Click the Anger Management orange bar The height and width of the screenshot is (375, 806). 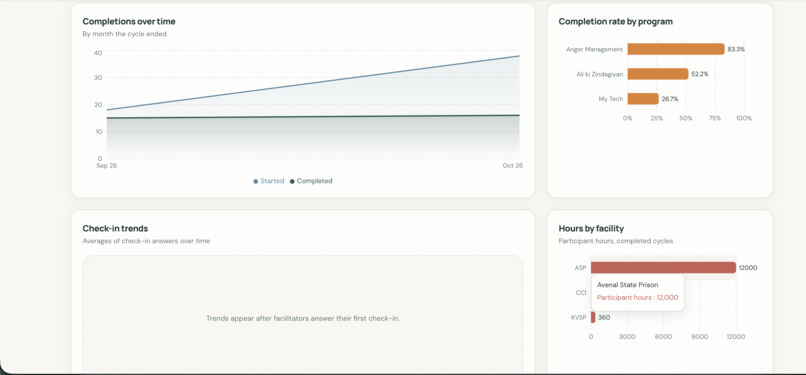tap(676, 49)
